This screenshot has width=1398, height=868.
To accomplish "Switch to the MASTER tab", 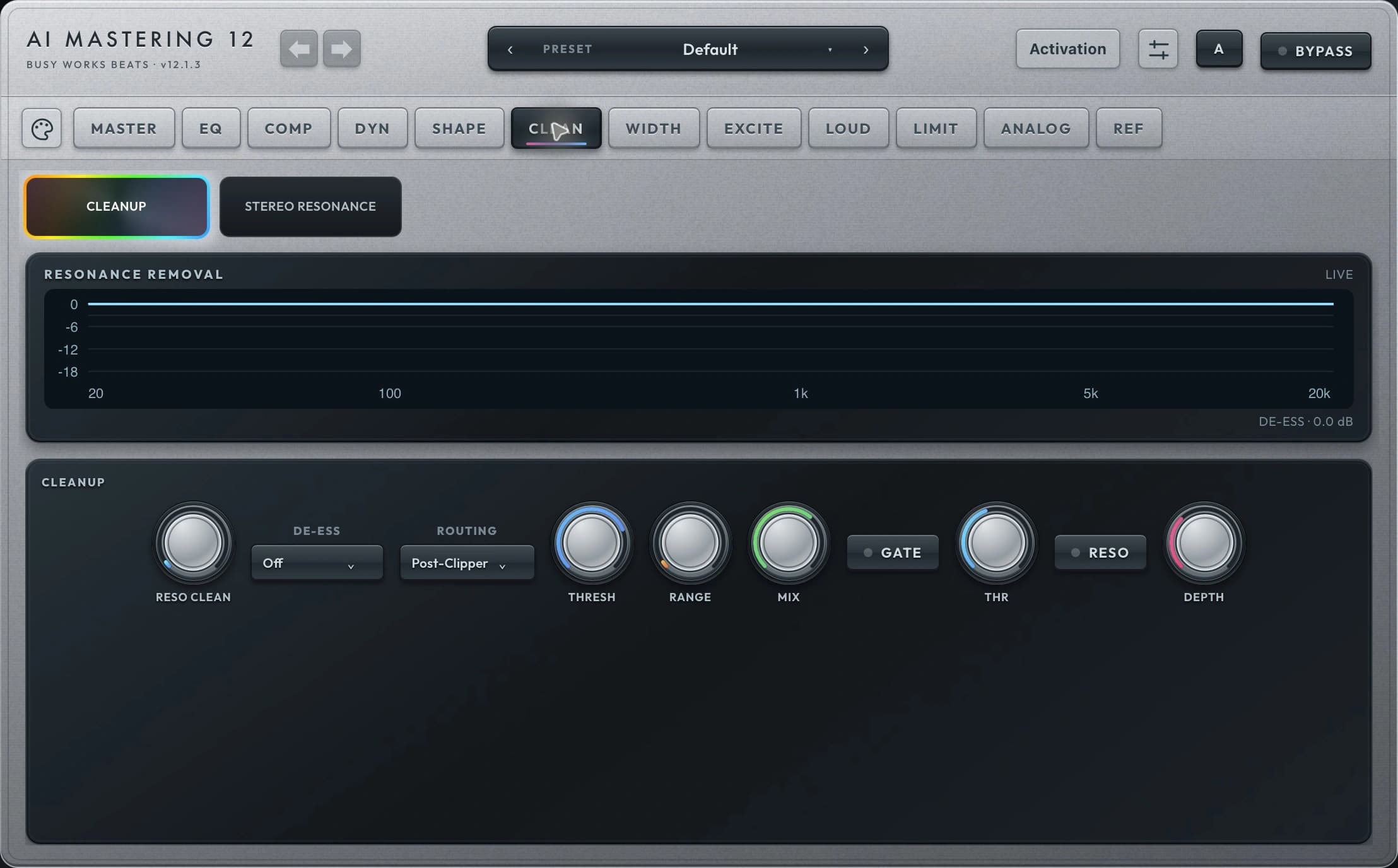I will [x=124, y=129].
